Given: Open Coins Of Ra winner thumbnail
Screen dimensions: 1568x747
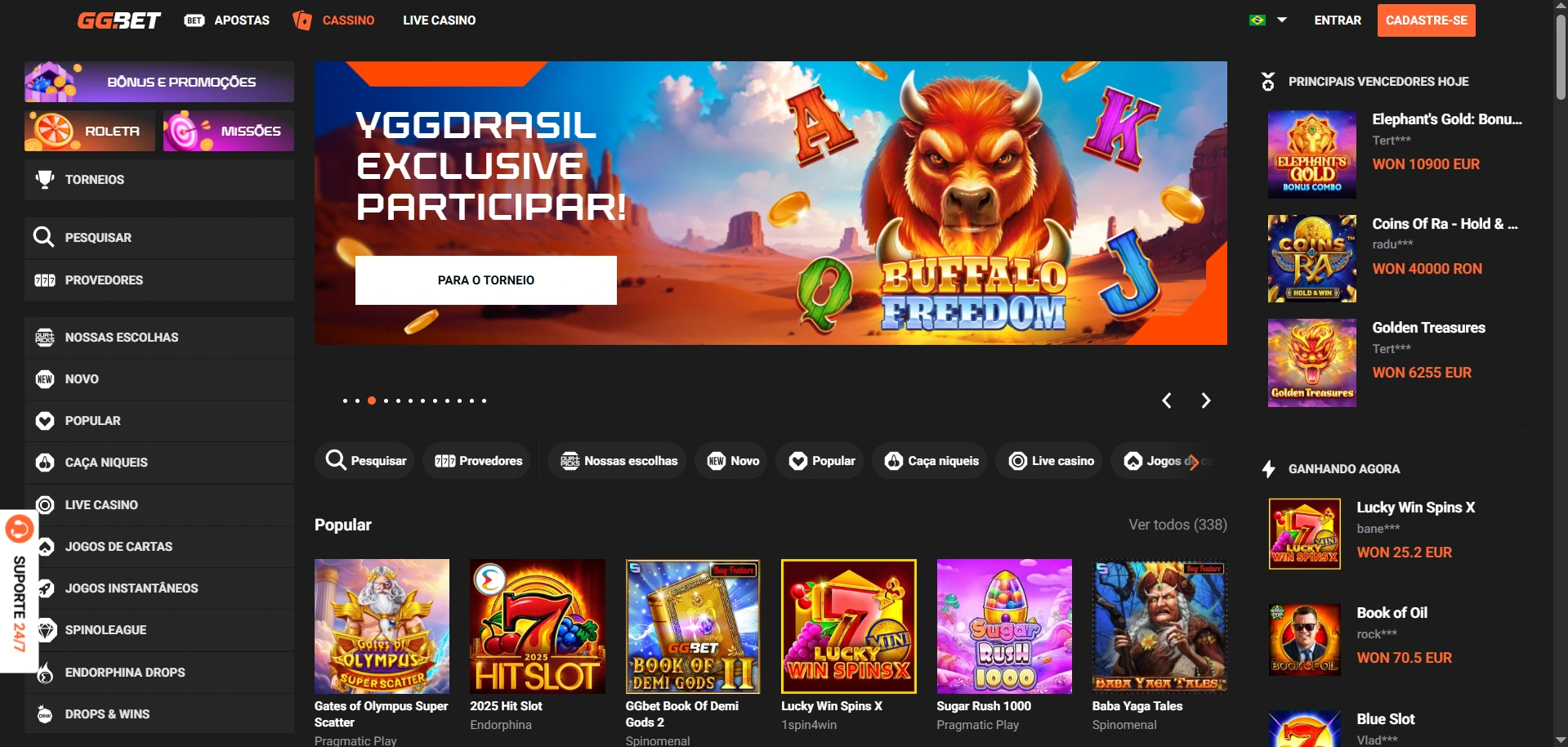Looking at the screenshot, I should [1312, 258].
